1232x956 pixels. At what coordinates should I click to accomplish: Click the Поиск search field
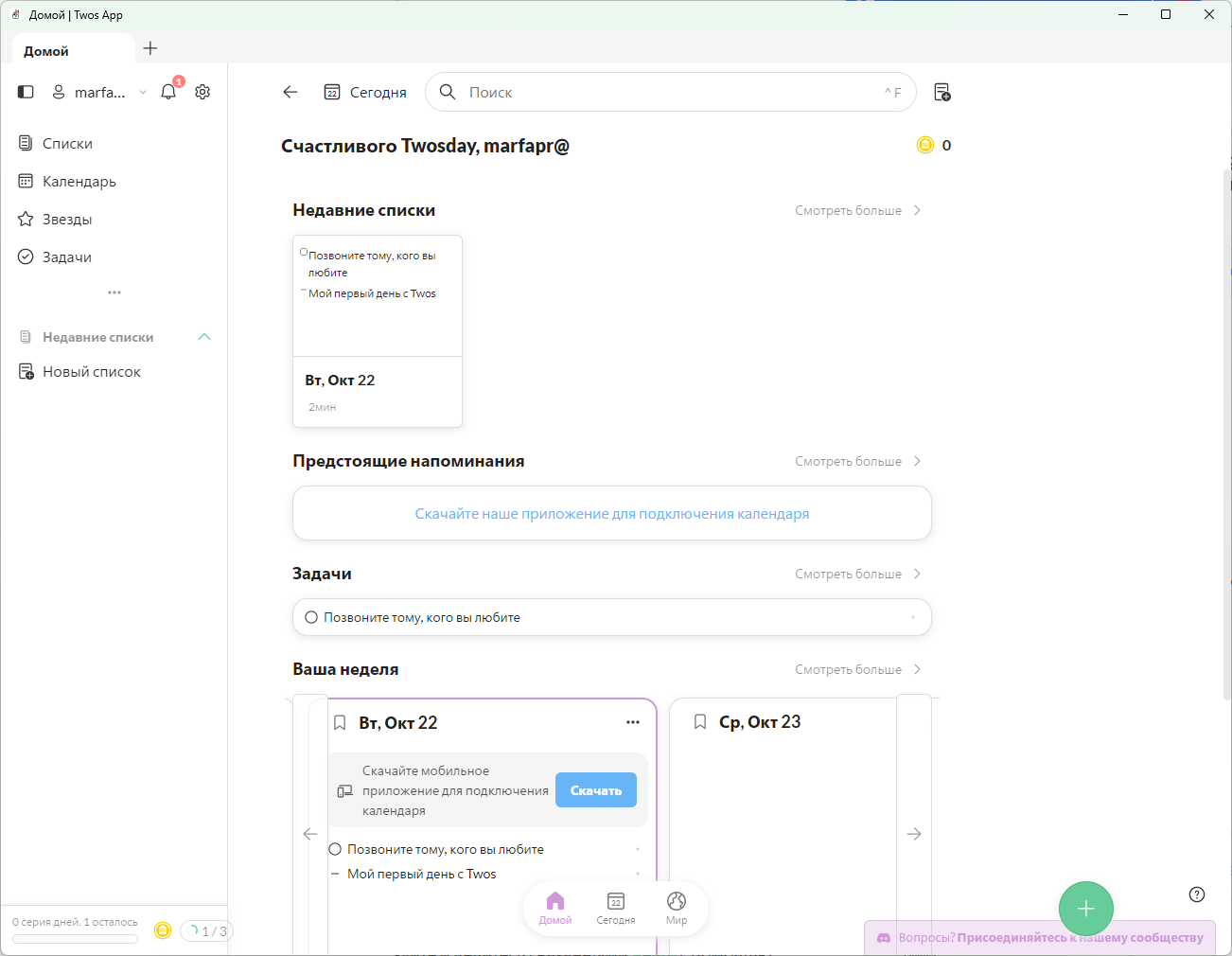[671, 92]
